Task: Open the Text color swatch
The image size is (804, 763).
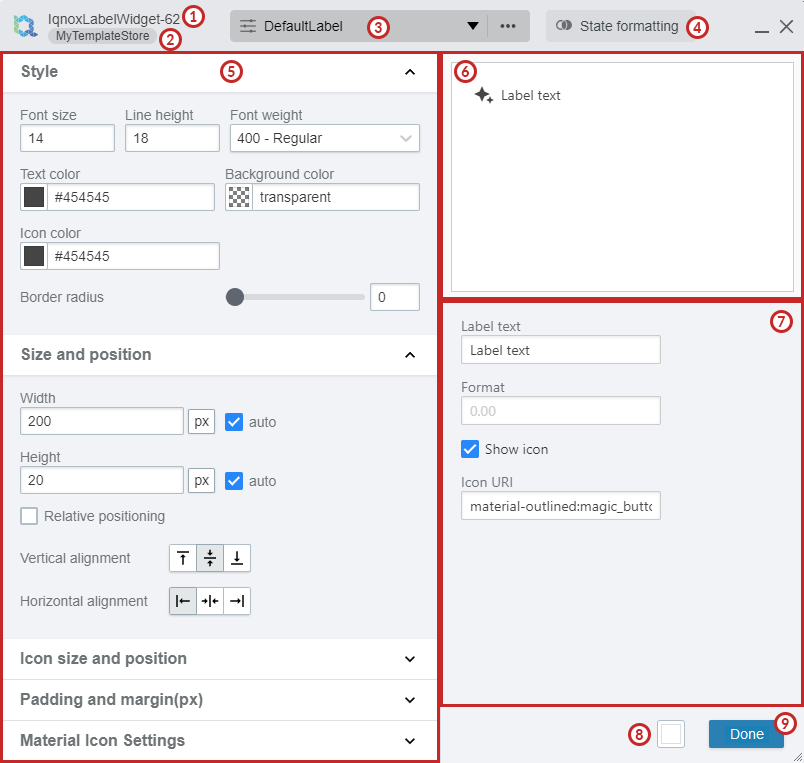Action: tap(32, 197)
